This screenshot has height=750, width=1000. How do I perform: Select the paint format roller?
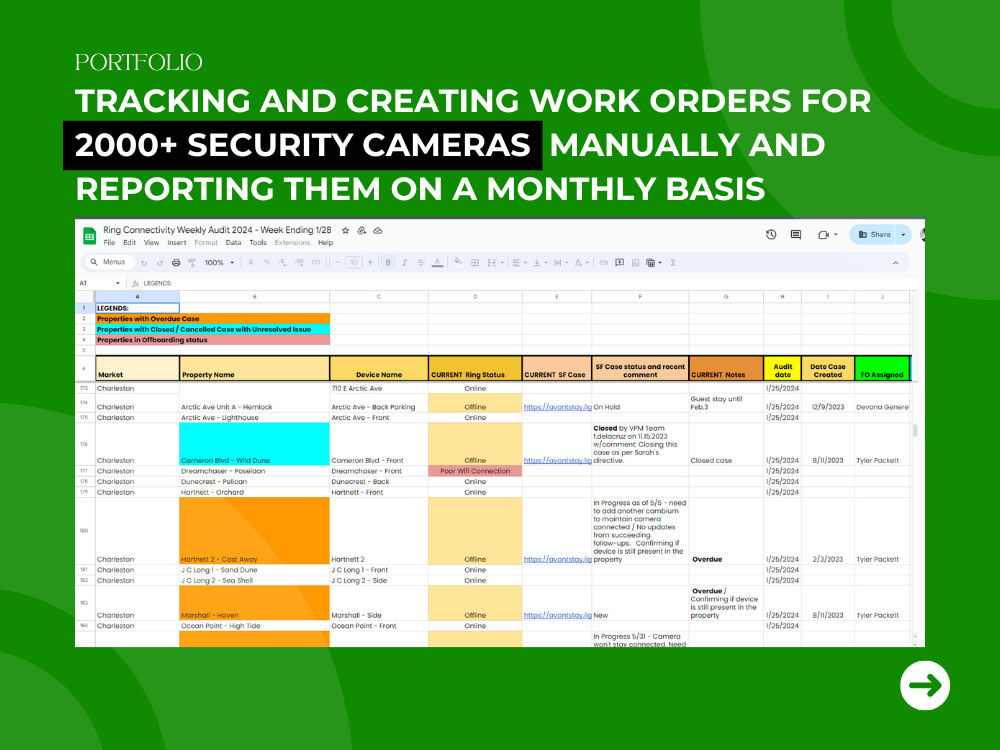192,263
